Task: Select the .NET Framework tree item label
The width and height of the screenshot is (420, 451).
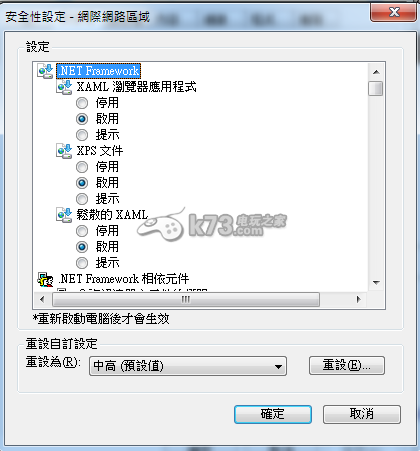Action: tap(99, 71)
